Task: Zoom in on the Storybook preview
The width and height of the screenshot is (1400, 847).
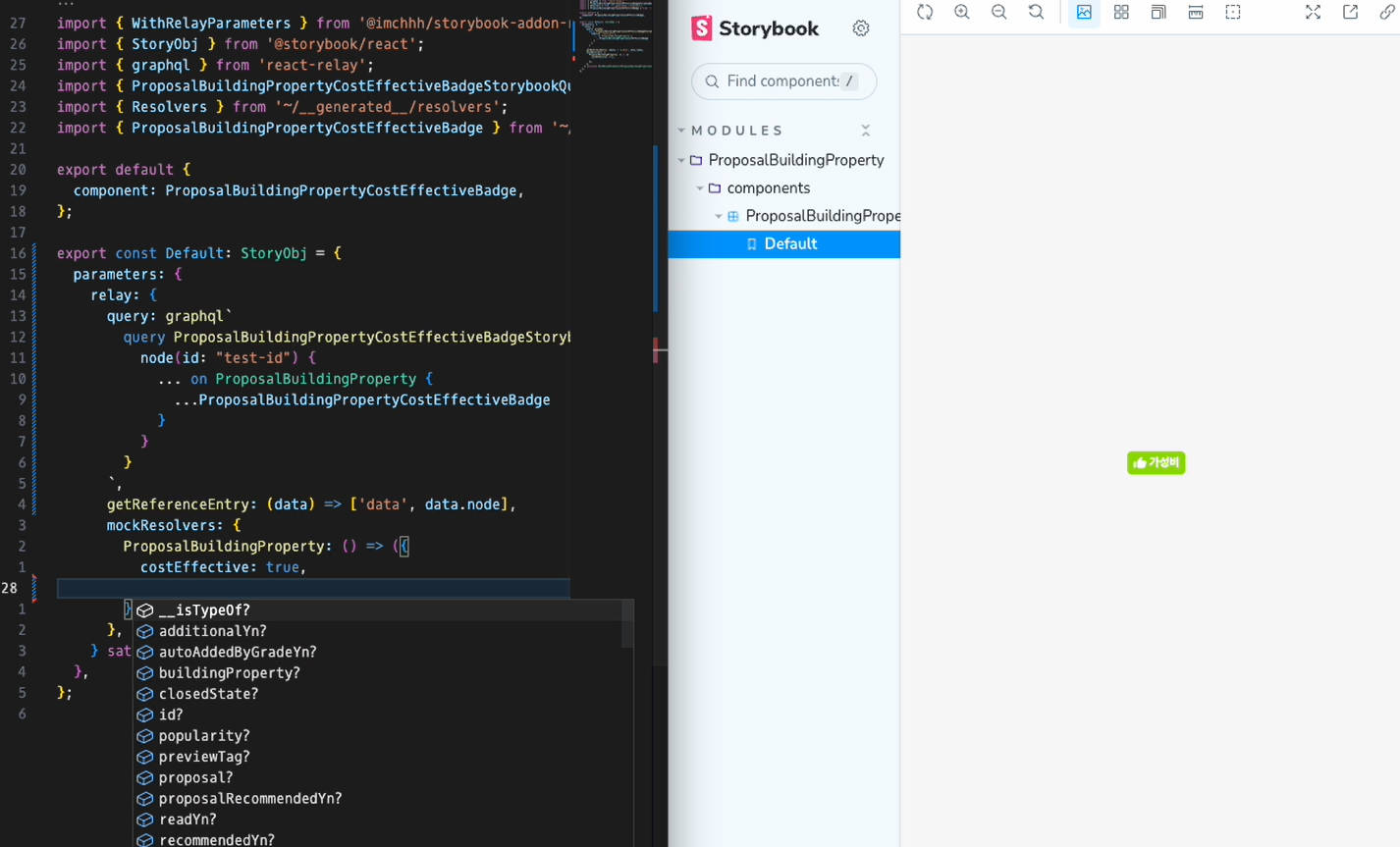Action: point(962,13)
